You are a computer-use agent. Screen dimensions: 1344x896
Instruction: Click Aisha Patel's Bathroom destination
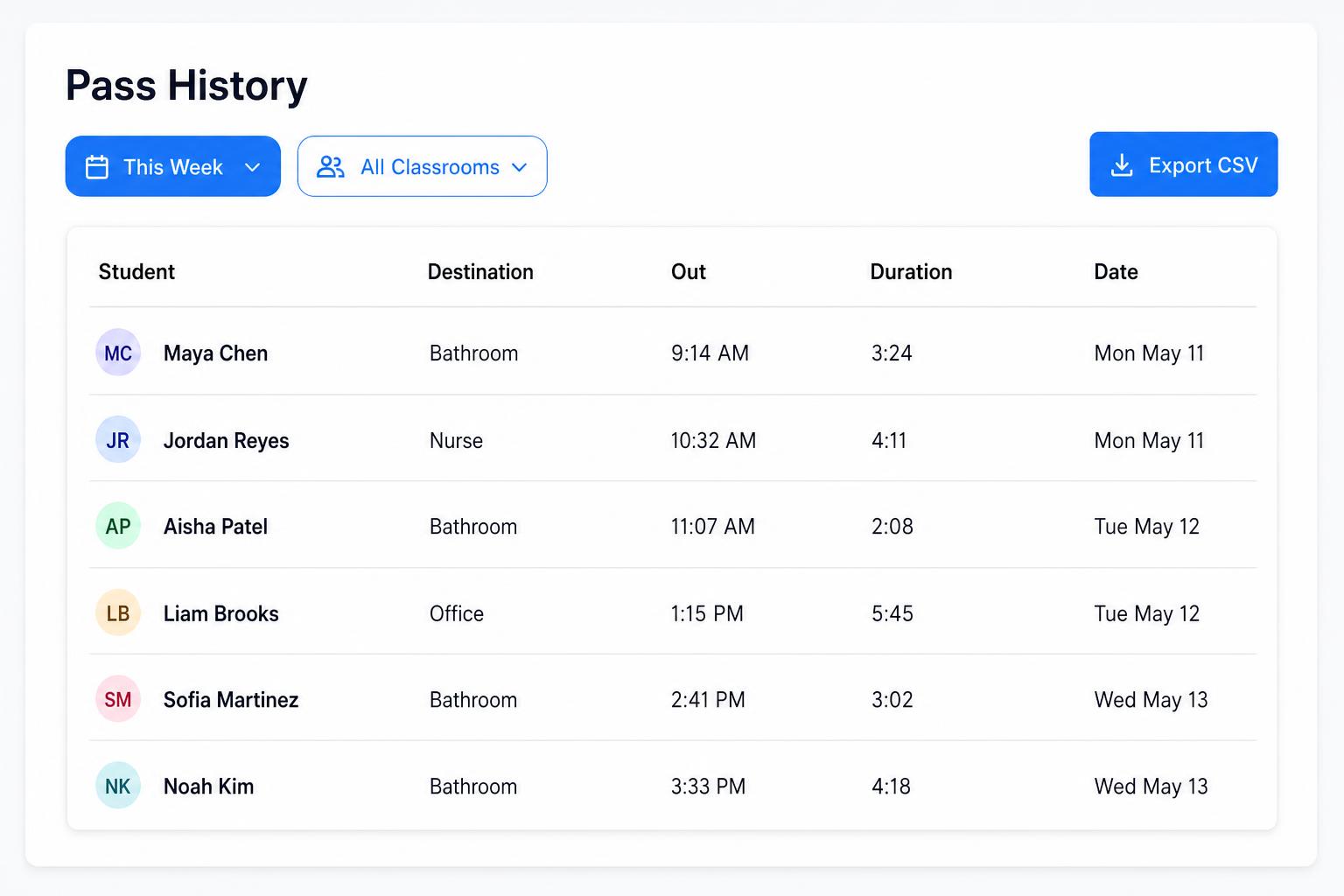(x=473, y=527)
